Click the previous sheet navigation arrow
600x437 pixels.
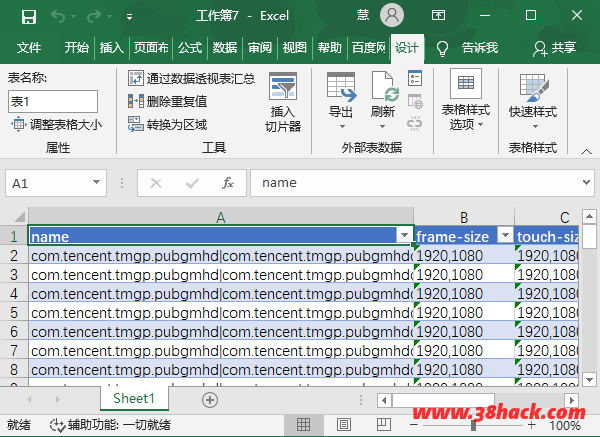pyautogui.click(x=29, y=399)
